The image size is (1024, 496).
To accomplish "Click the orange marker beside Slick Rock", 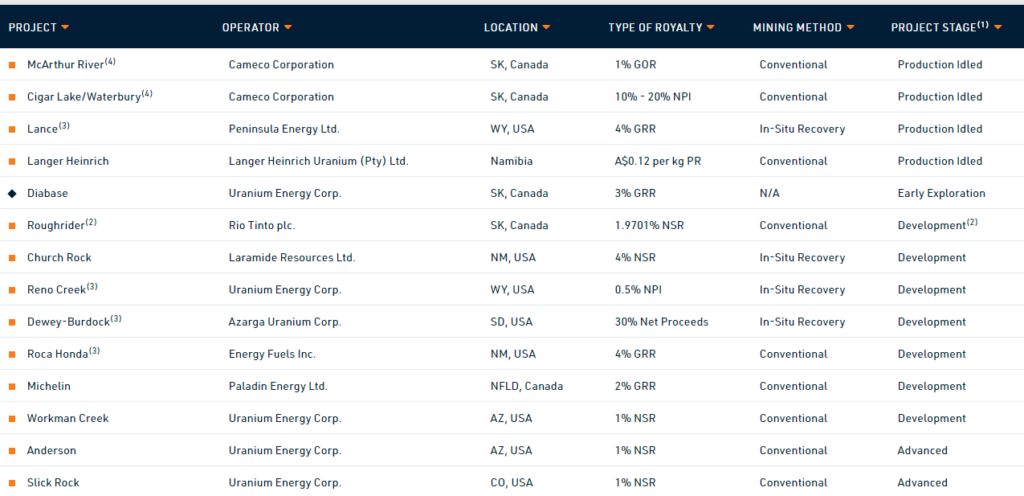I will click(12, 483).
